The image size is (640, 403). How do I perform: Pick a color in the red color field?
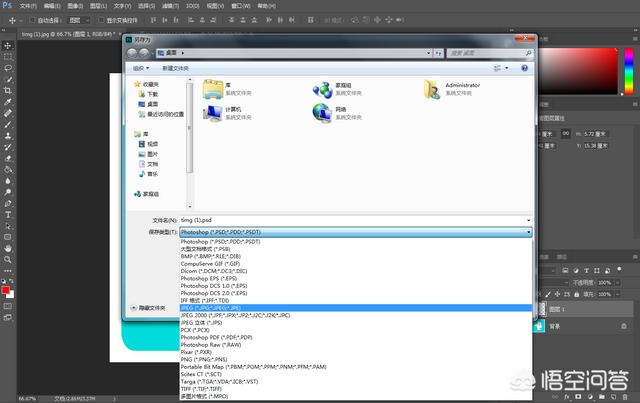point(578,71)
